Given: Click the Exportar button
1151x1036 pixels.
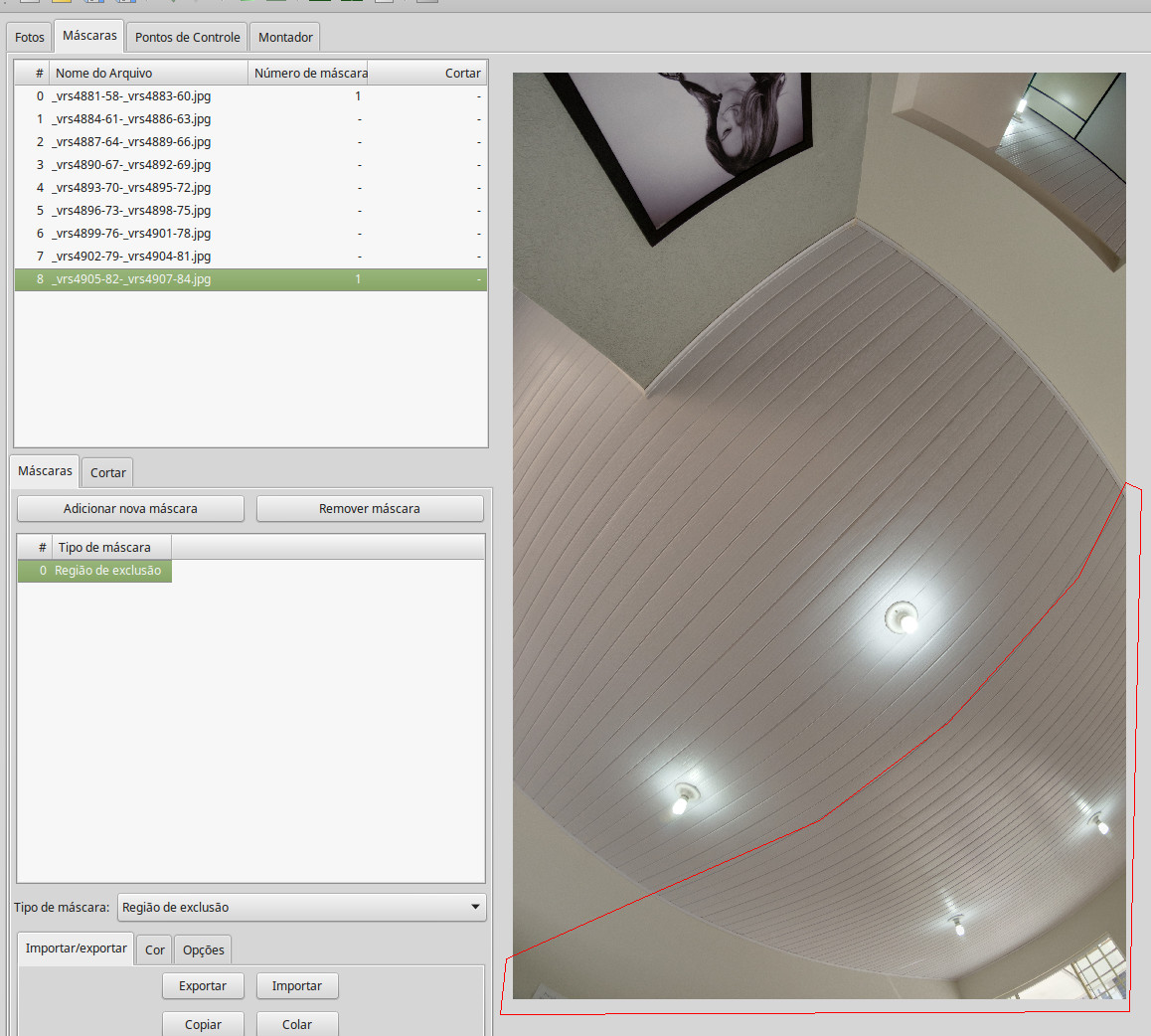Looking at the screenshot, I should [x=203, y=985].
